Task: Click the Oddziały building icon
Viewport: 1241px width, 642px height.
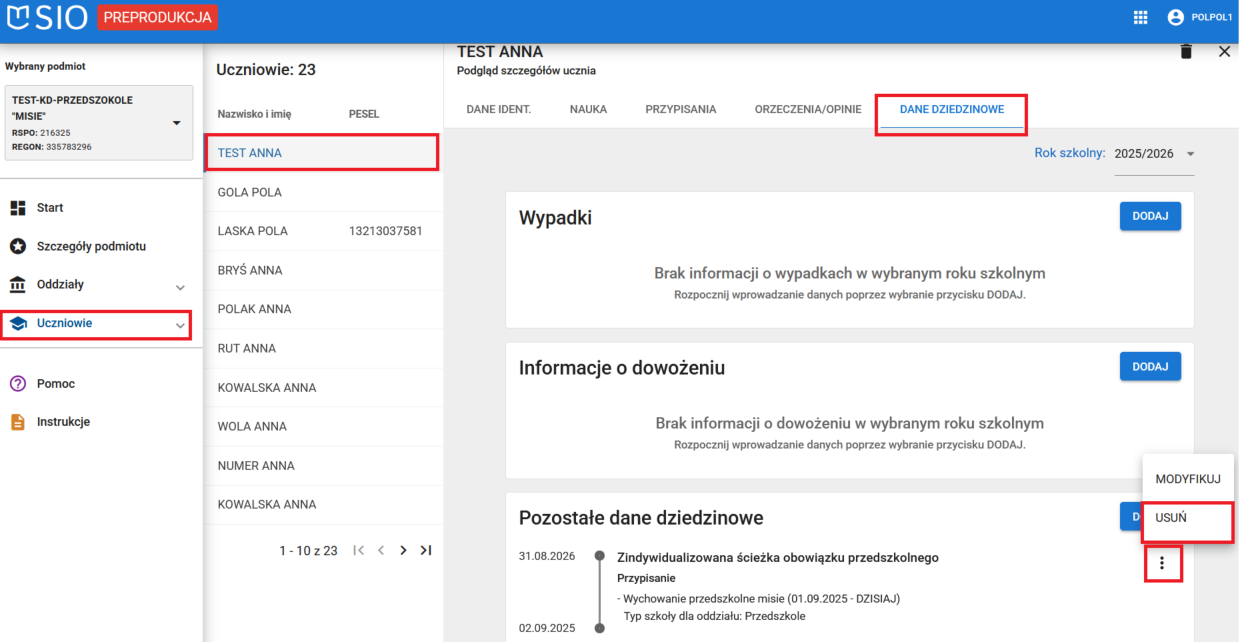Action: pos(17,284)
